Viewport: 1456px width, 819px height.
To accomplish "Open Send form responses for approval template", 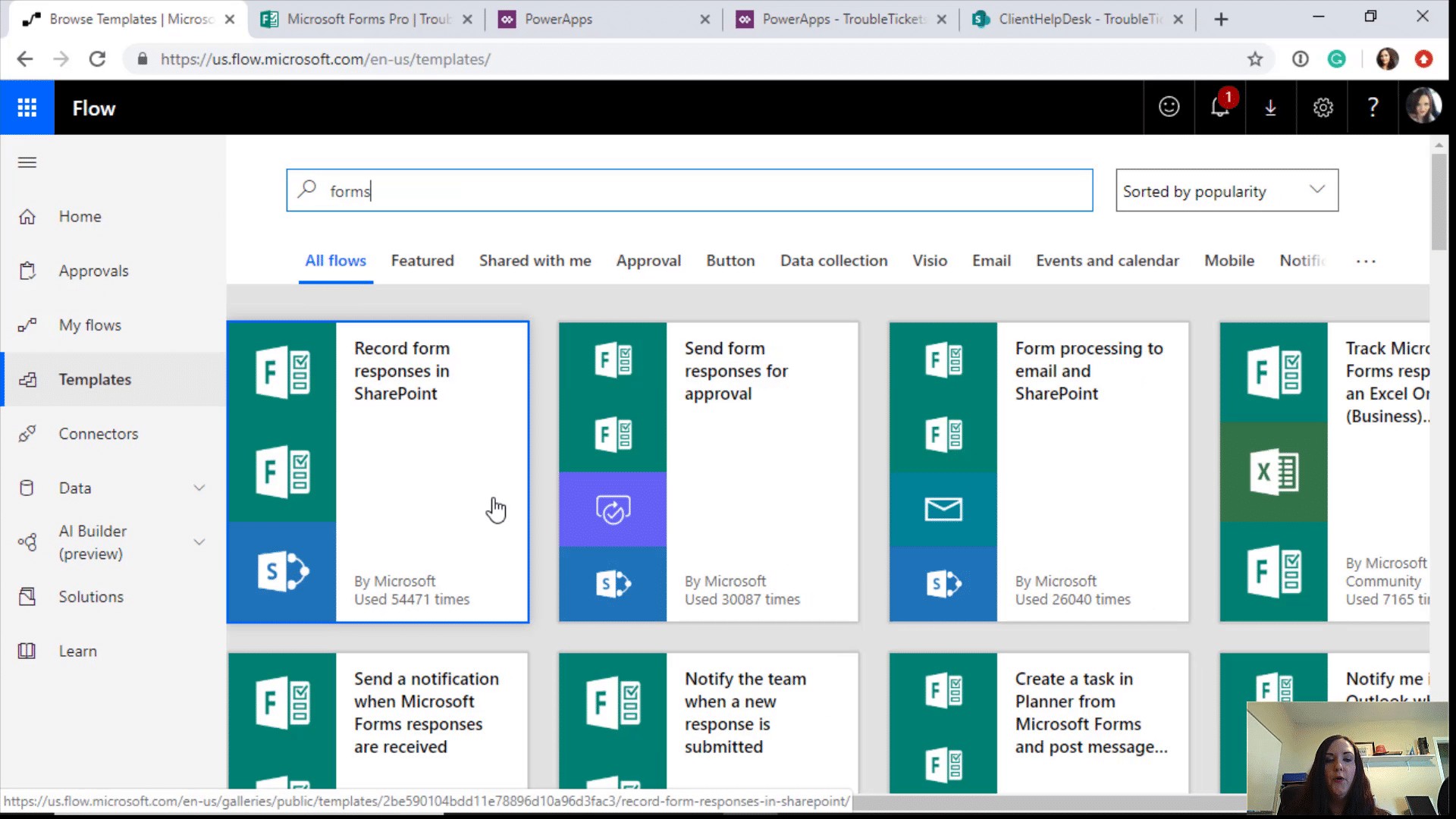I will [x=708, y=472].
